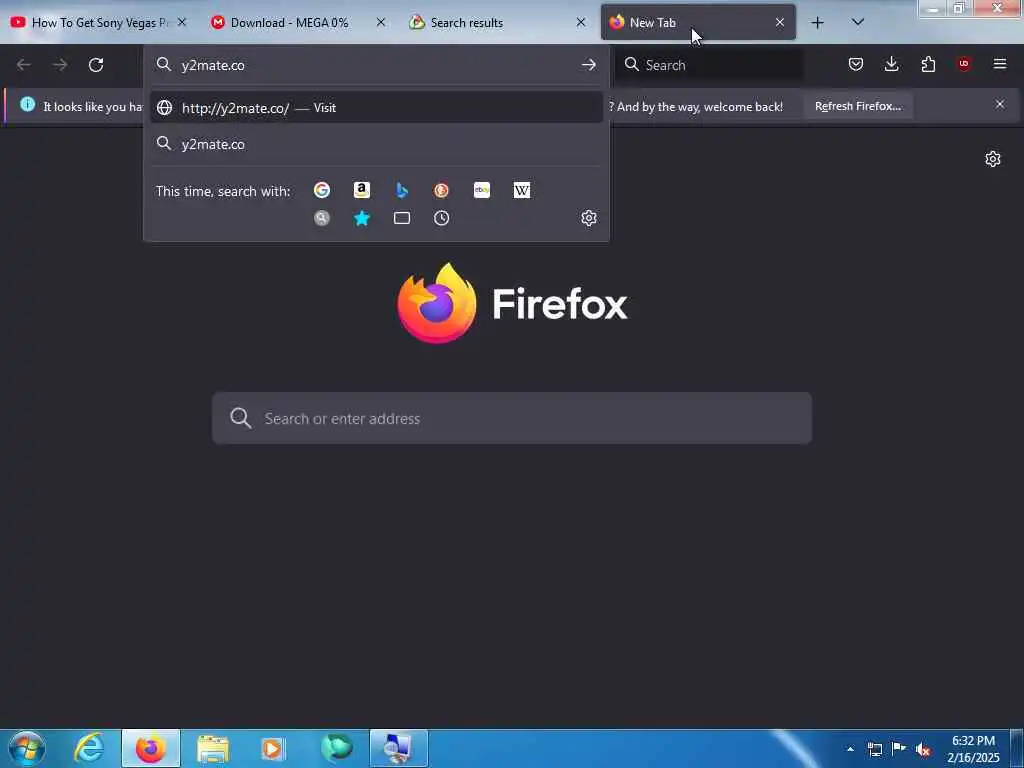The height and width of the screenshot is (768, 1024).
Task: Click the muted volume tray icon
Action: click(923, 750)
